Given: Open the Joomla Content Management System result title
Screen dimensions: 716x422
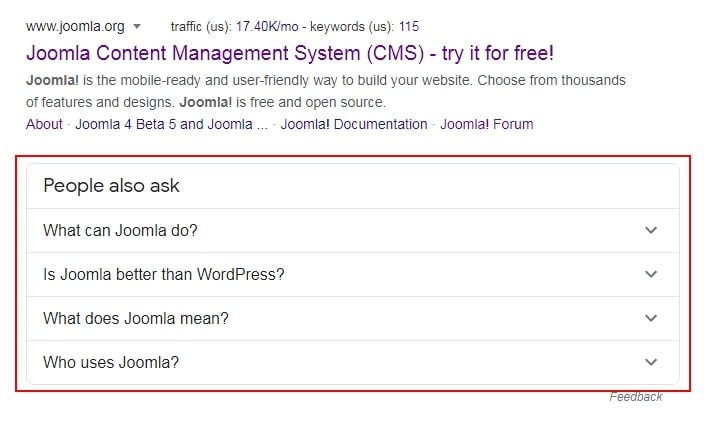Looking at the screenshot, I should point(290,53).
